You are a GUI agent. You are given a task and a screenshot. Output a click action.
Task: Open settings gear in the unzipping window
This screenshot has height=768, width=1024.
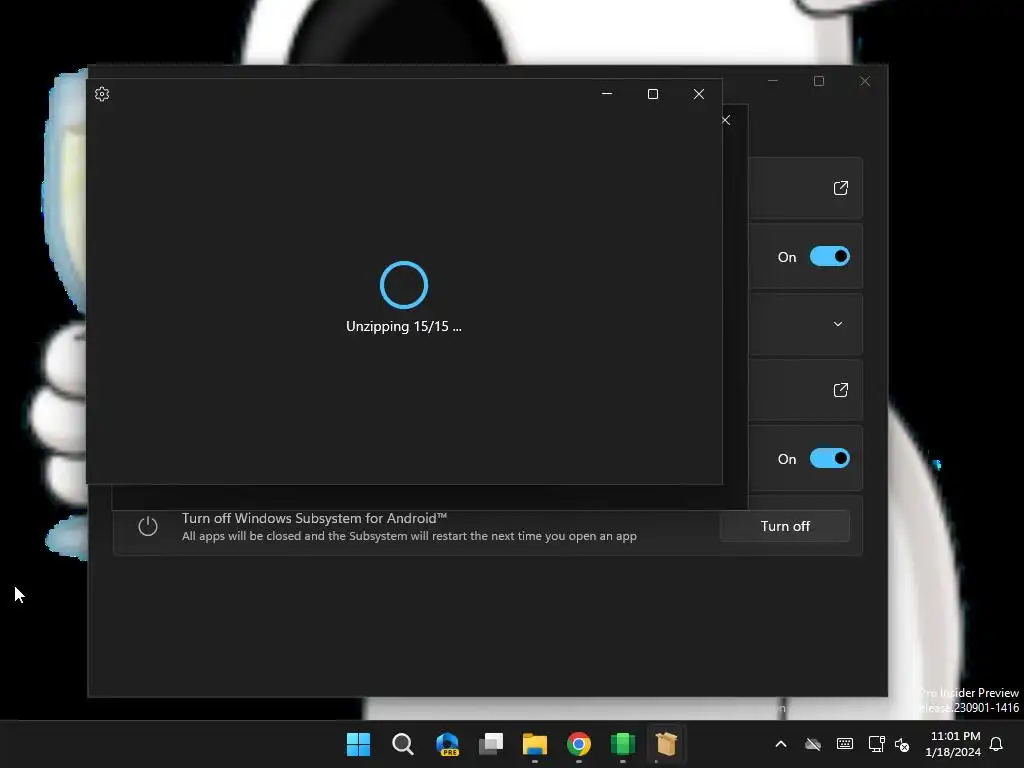[x=102, y=94]
